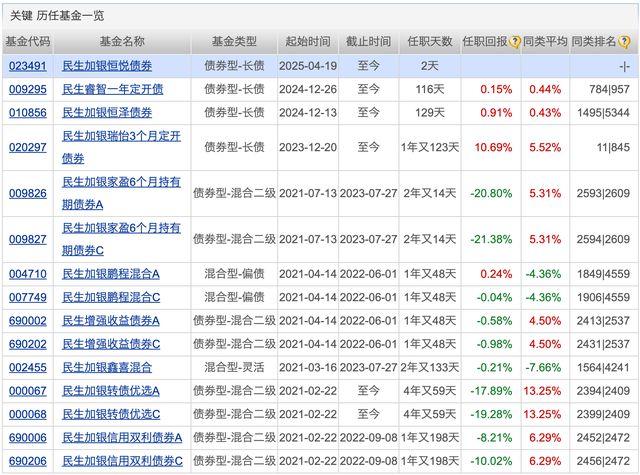Select ranking cell 2456|2472
The image size is (640, 475).
click(x=603, y=462)
